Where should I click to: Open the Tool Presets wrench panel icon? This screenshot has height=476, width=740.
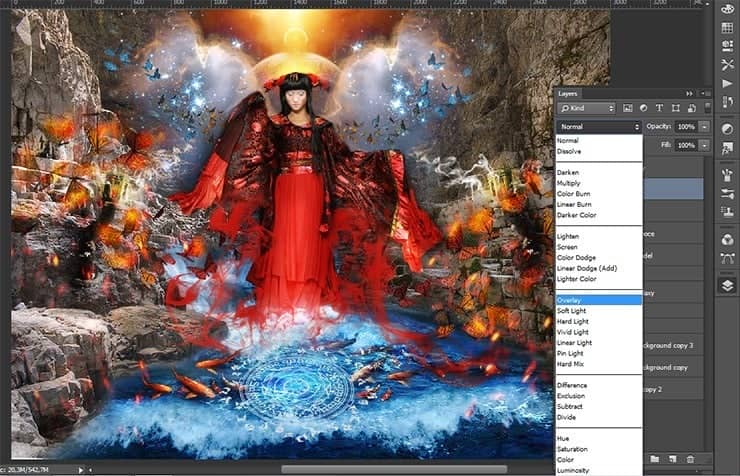point(727,65)
